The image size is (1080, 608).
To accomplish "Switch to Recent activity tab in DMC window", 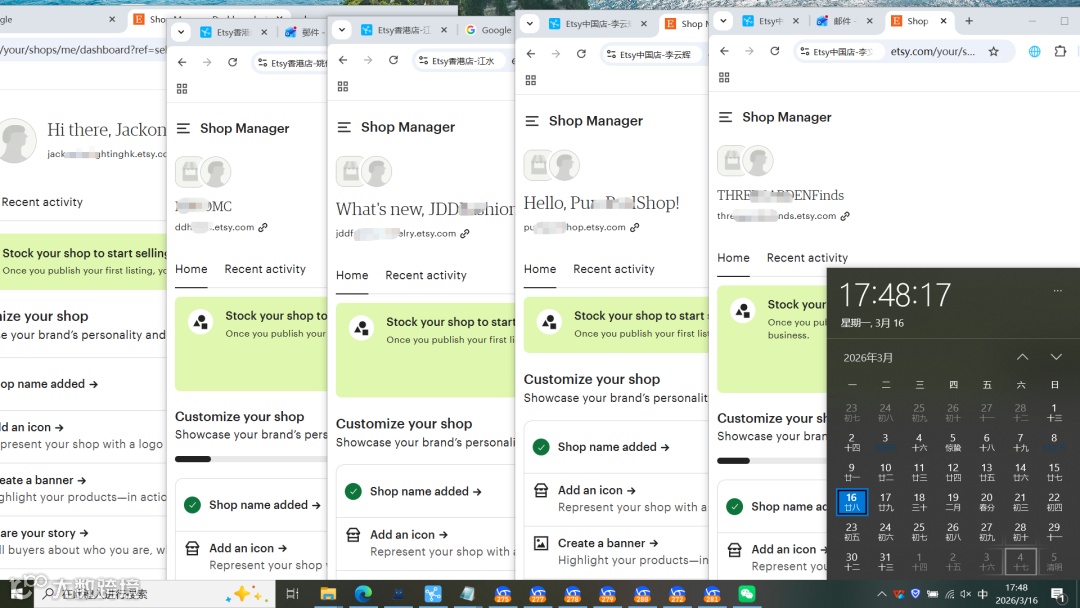I will coord(265,269).
